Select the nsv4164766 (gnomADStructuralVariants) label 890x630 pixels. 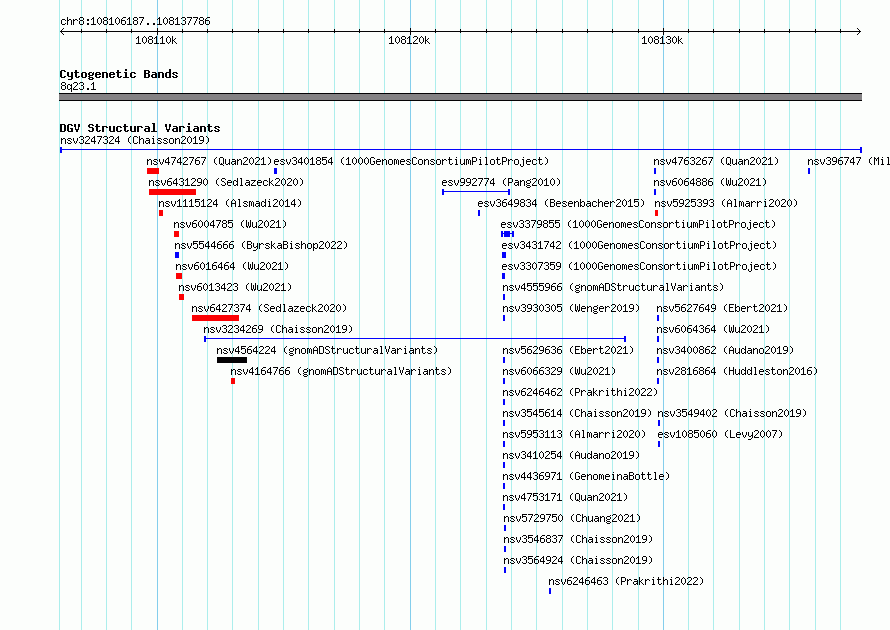click(341, 371)
